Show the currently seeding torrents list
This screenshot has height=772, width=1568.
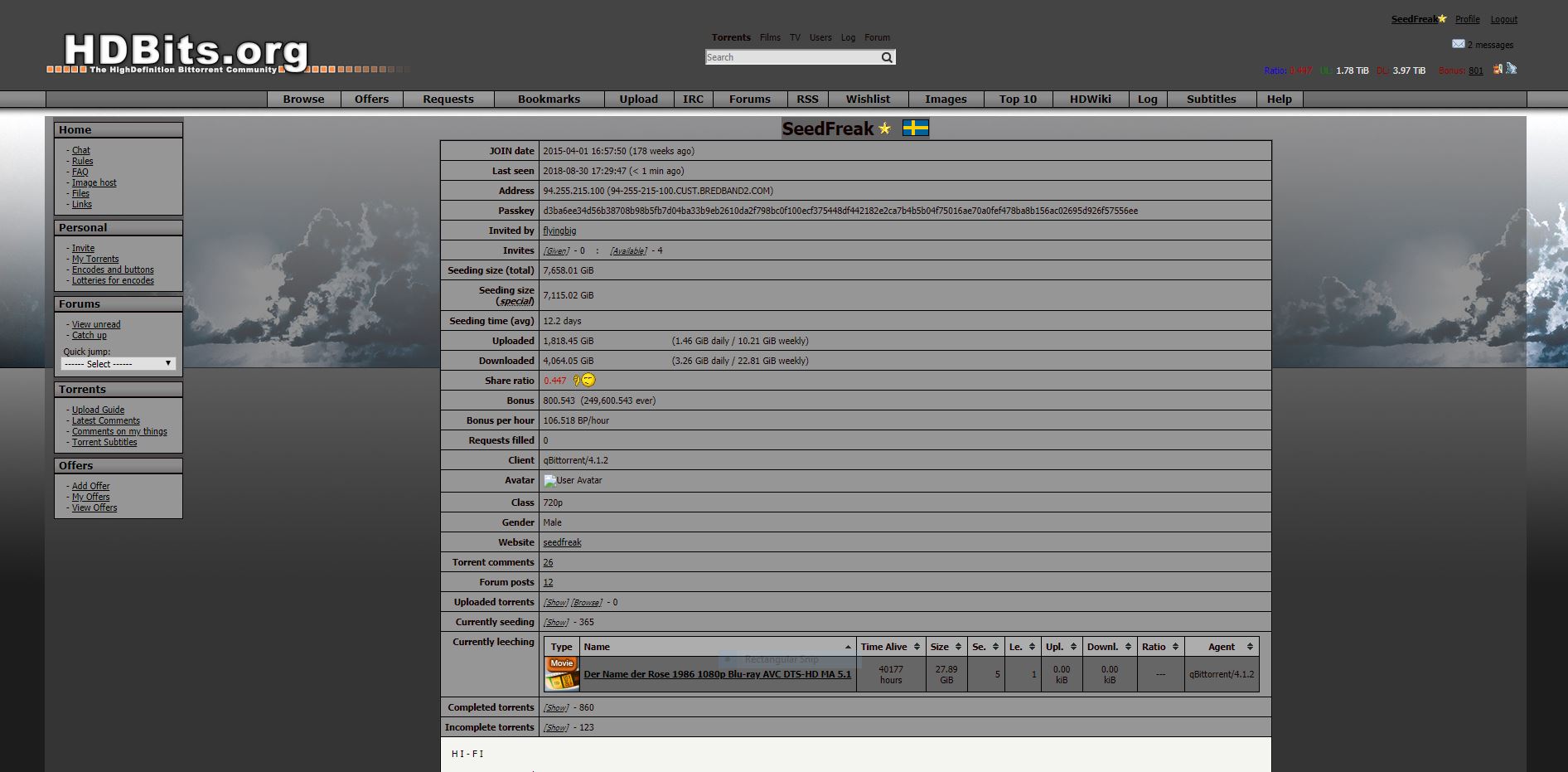pyautogui.click(x=556, y=622)
